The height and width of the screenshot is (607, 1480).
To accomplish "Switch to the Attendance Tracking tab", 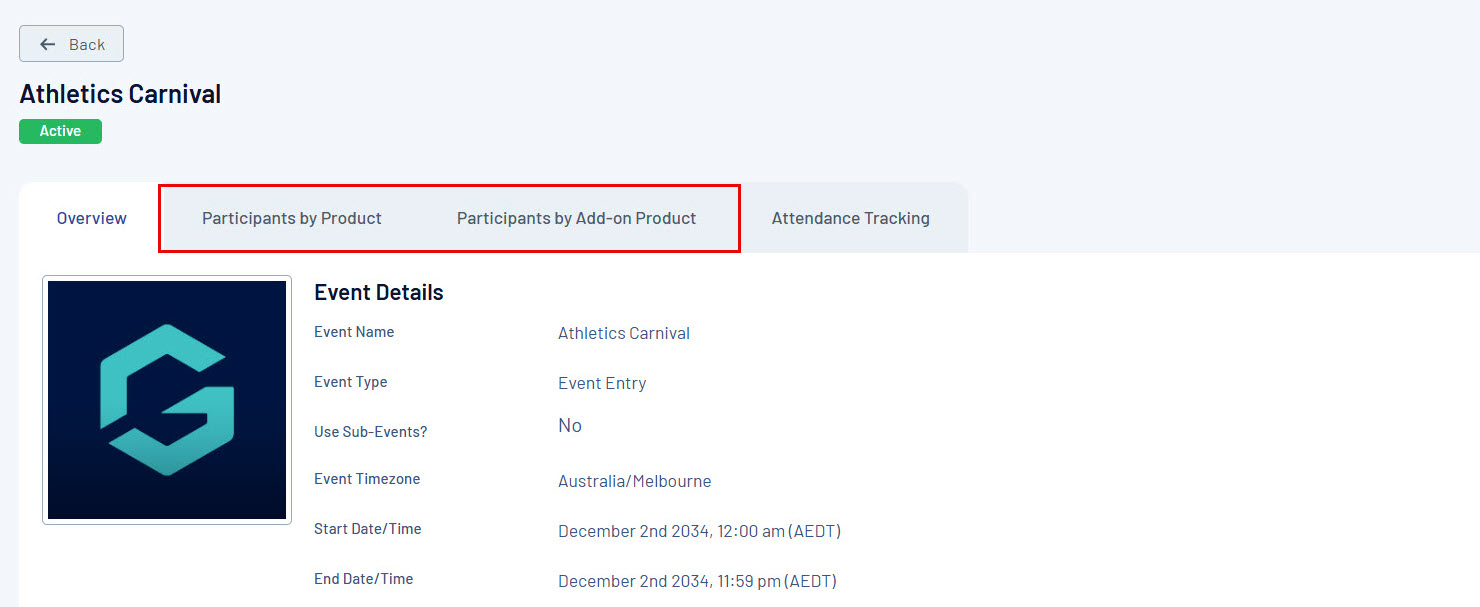I will point(850,218).
